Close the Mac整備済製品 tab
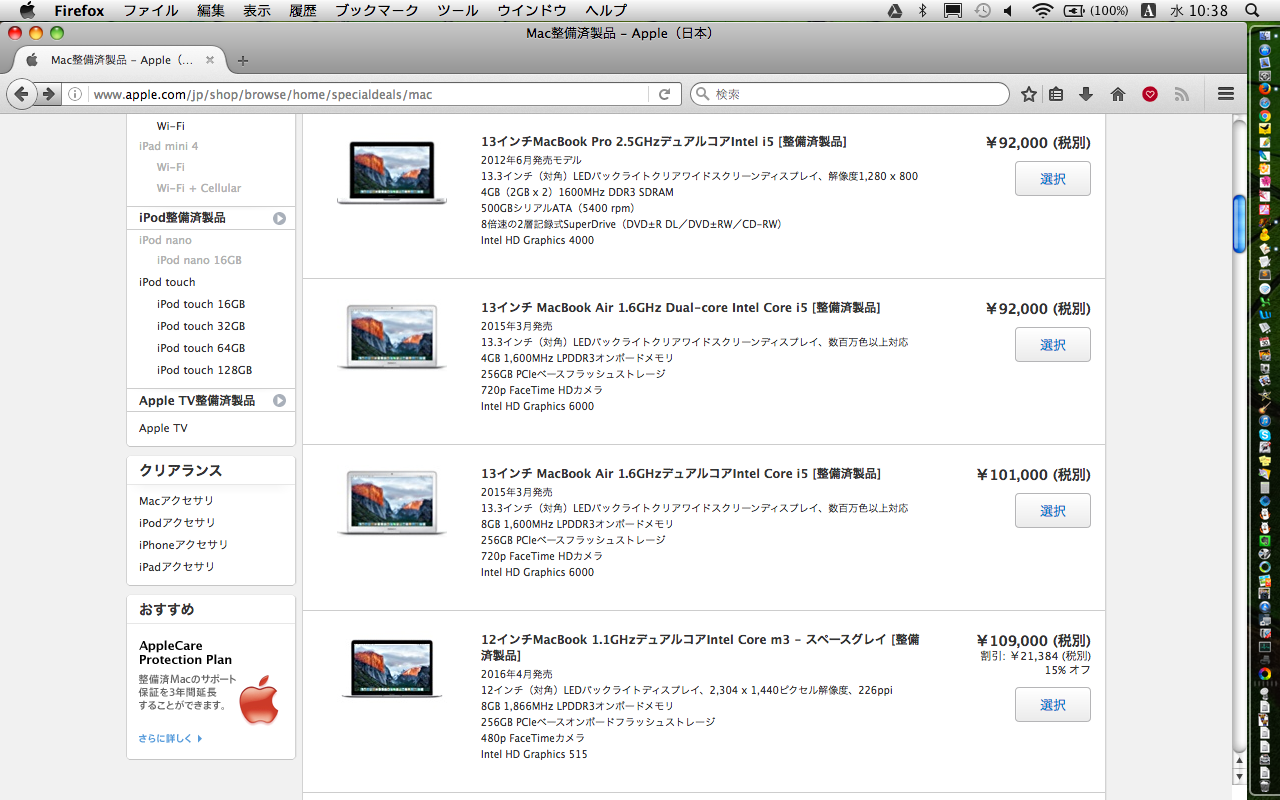 [209, 60]
